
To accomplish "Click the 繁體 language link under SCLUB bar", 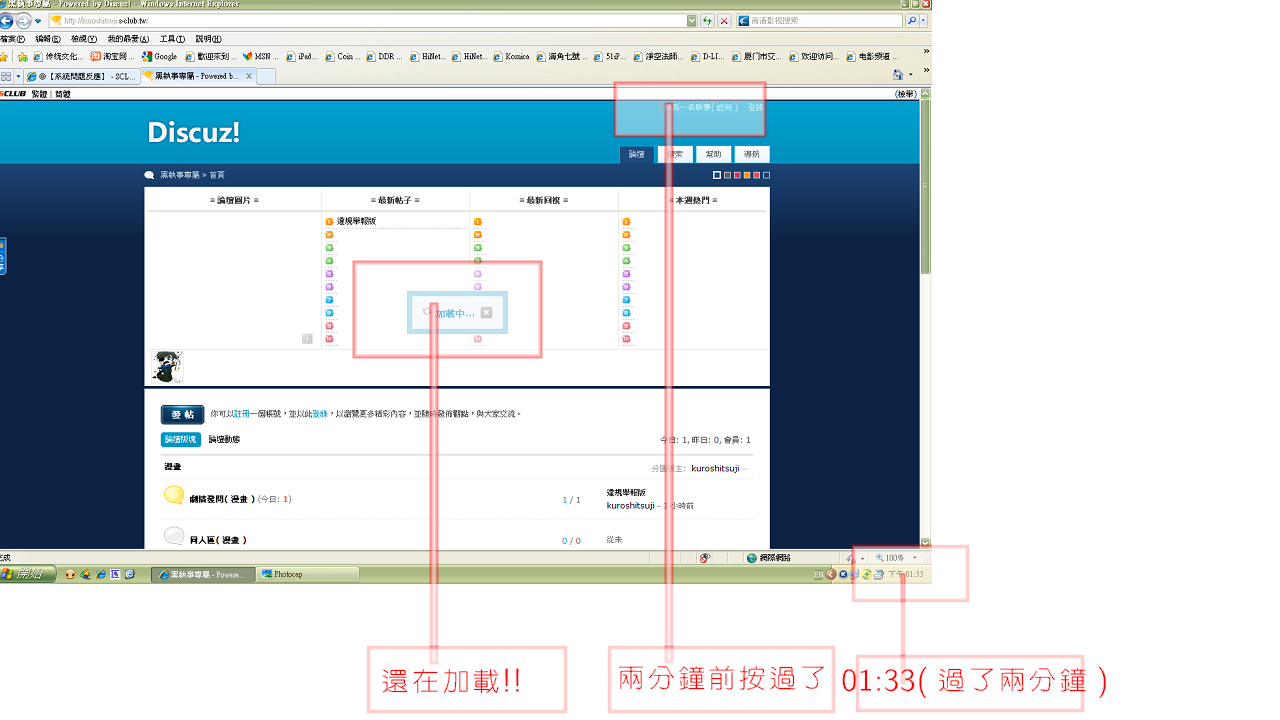I will [x=39, y=93].
